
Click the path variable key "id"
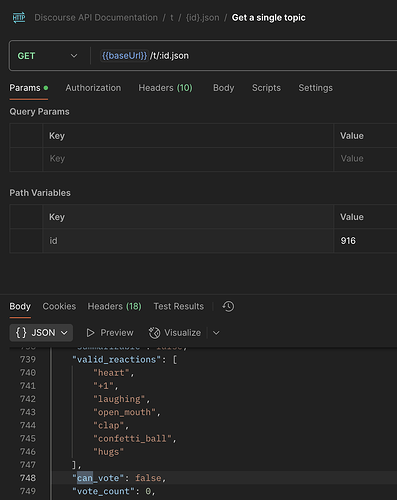pos(53,241)
